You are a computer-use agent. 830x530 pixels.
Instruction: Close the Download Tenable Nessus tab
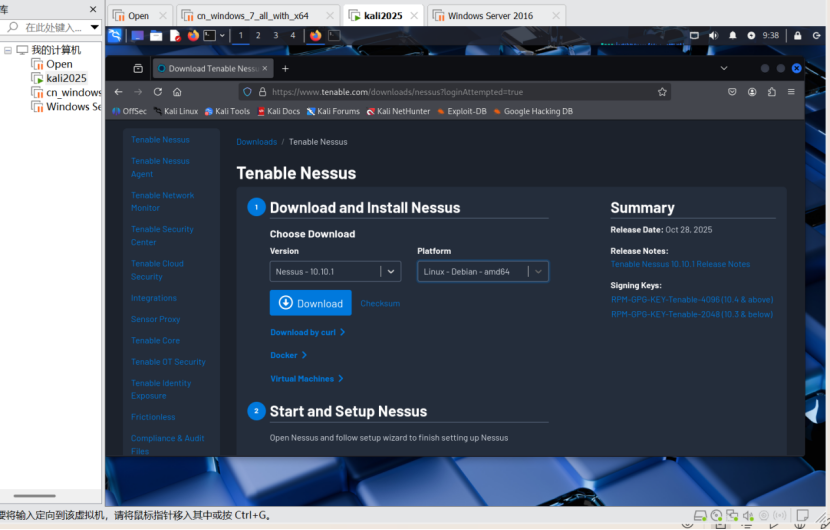click(265, 68)
